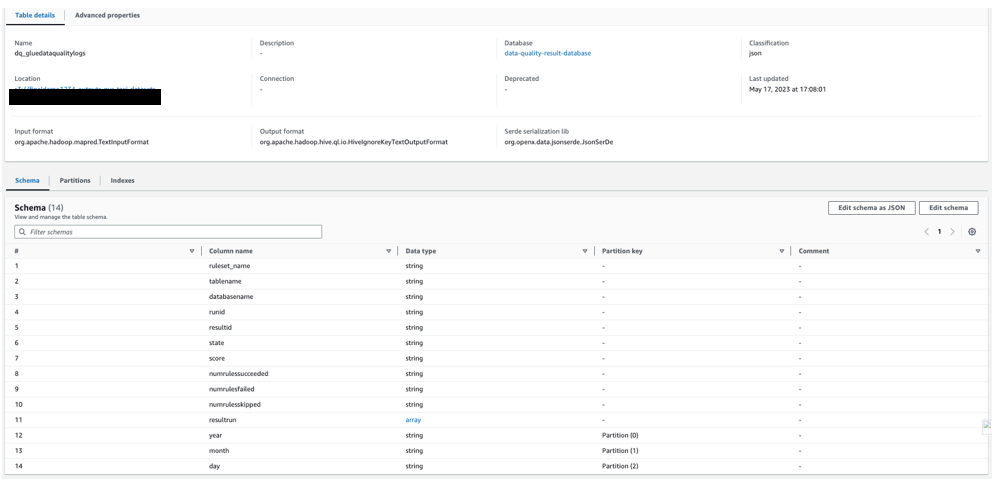
Task: Sort the Data type header arrow
Action: [x=585, y=251]
